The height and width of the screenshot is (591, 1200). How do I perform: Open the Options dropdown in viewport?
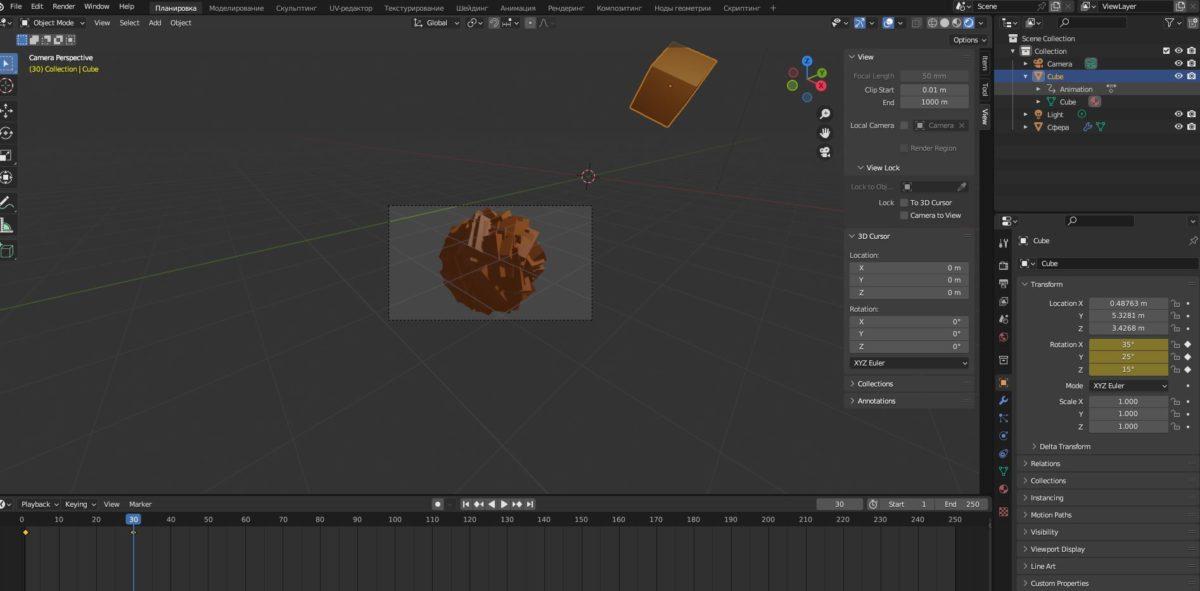click(968, 40)
